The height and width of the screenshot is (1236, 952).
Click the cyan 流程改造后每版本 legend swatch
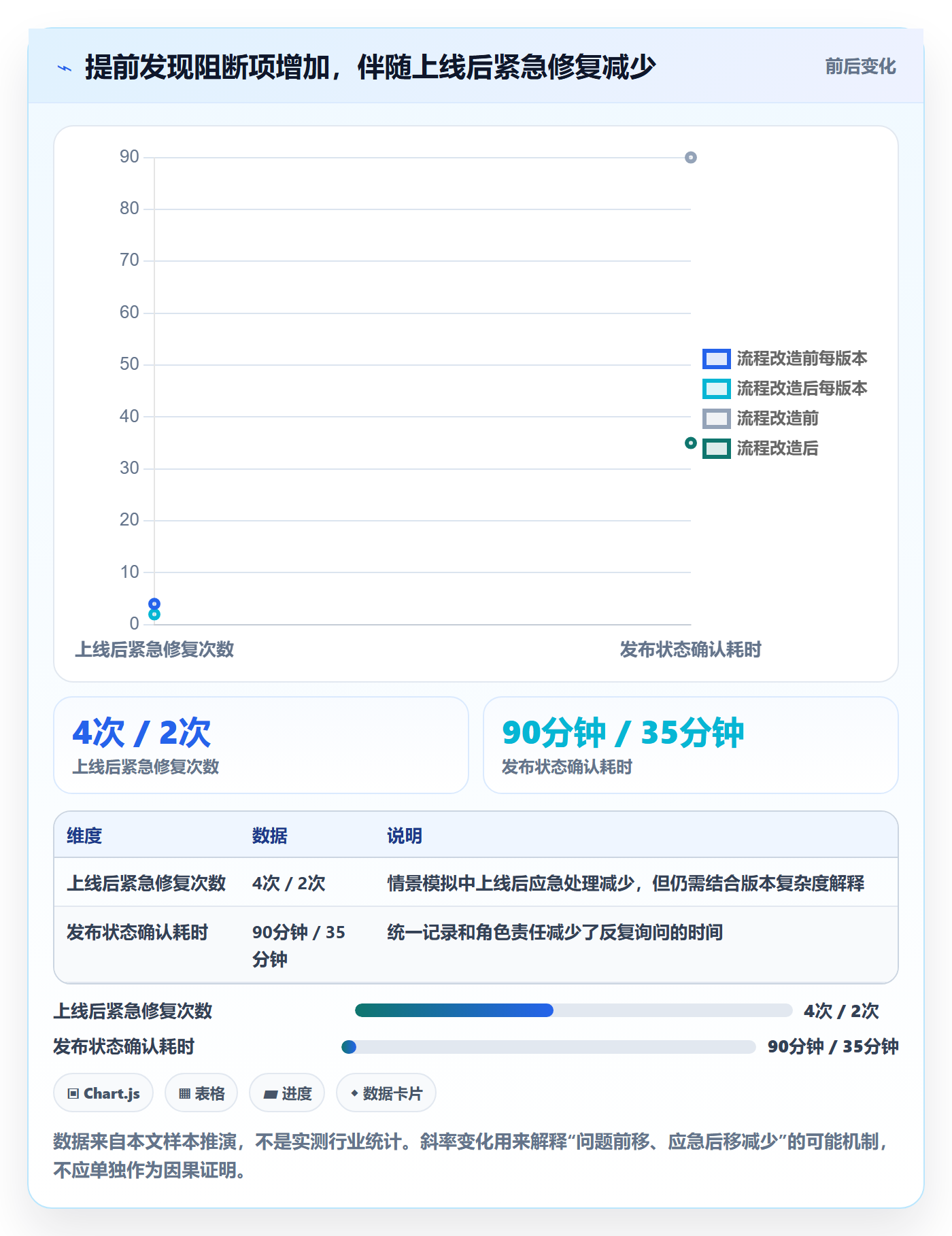point(717,388)
